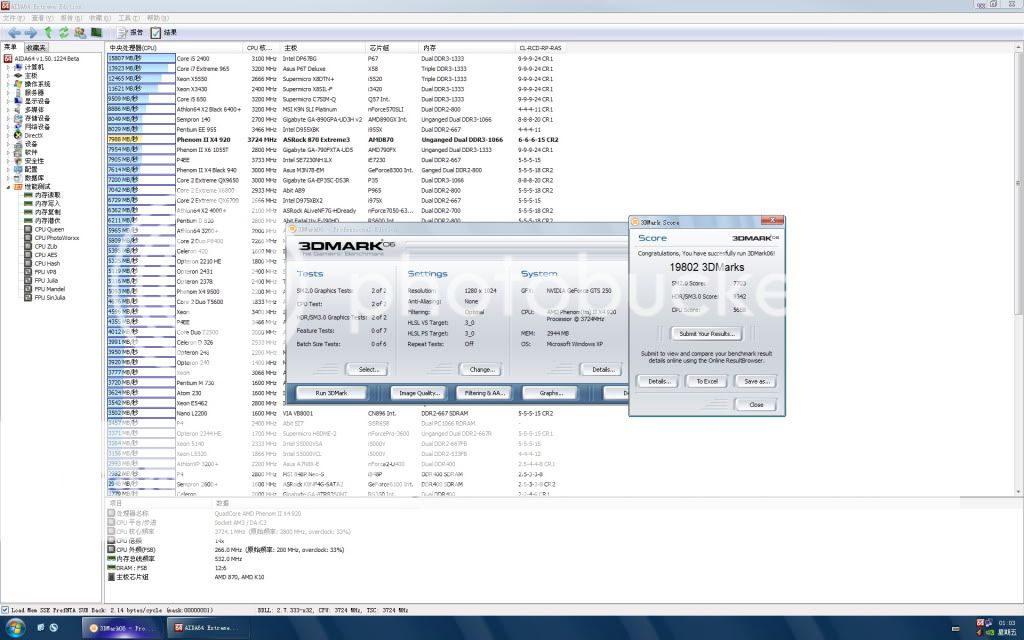Screen dimensions: 1024x640
Task: Switch to the 收藏夹 favorites tab
Action: point(36,47)
